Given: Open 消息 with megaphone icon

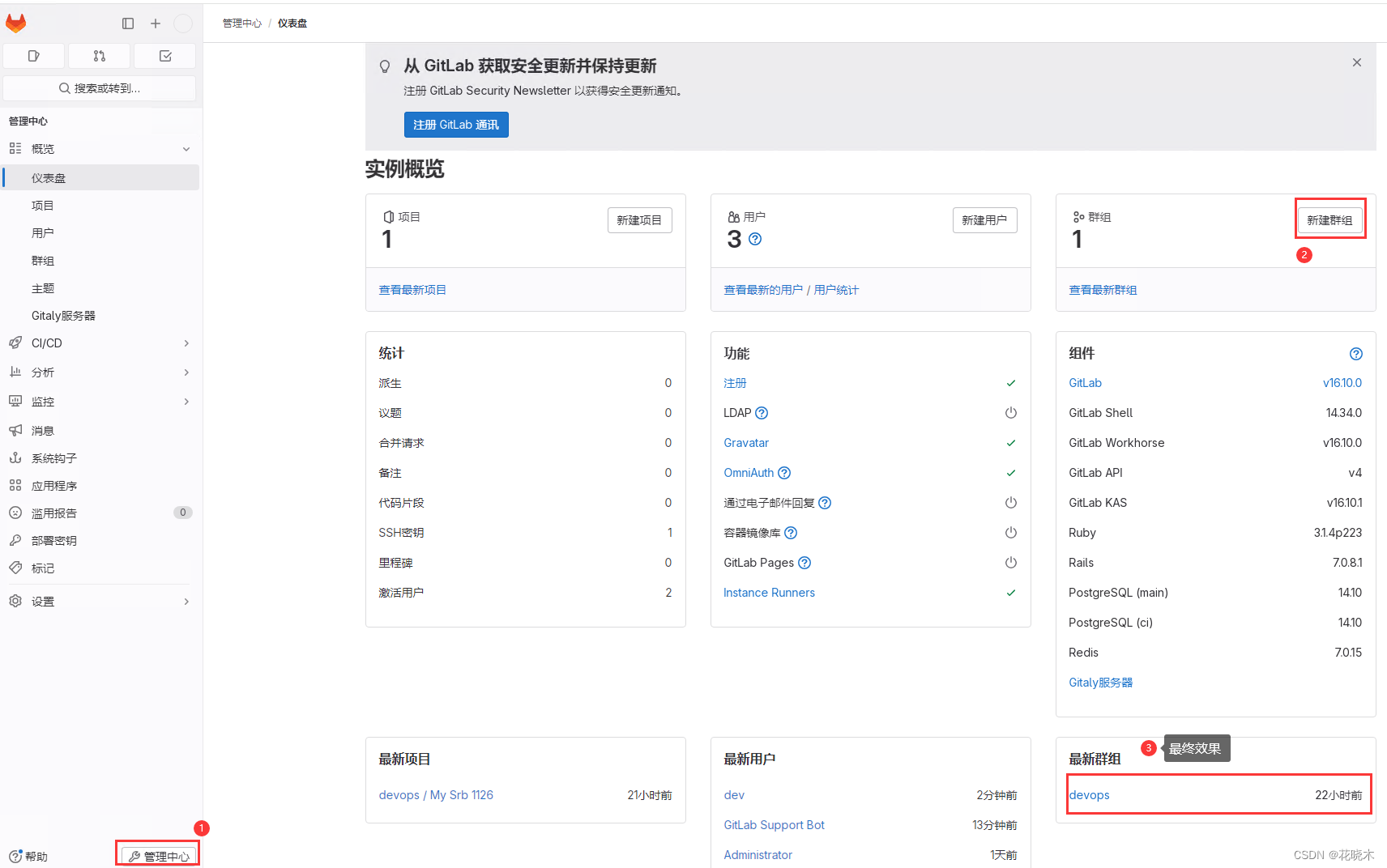Looking at the screenshot, I should pos(100,431).
